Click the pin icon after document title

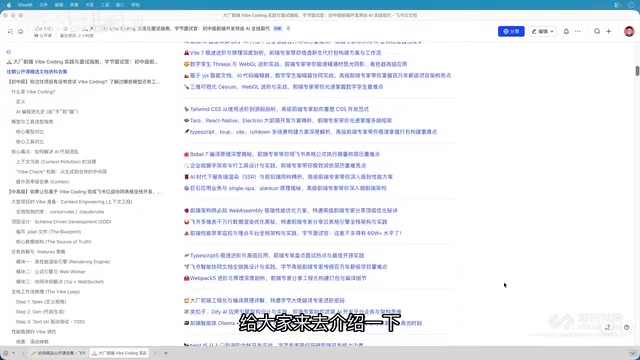288,29
